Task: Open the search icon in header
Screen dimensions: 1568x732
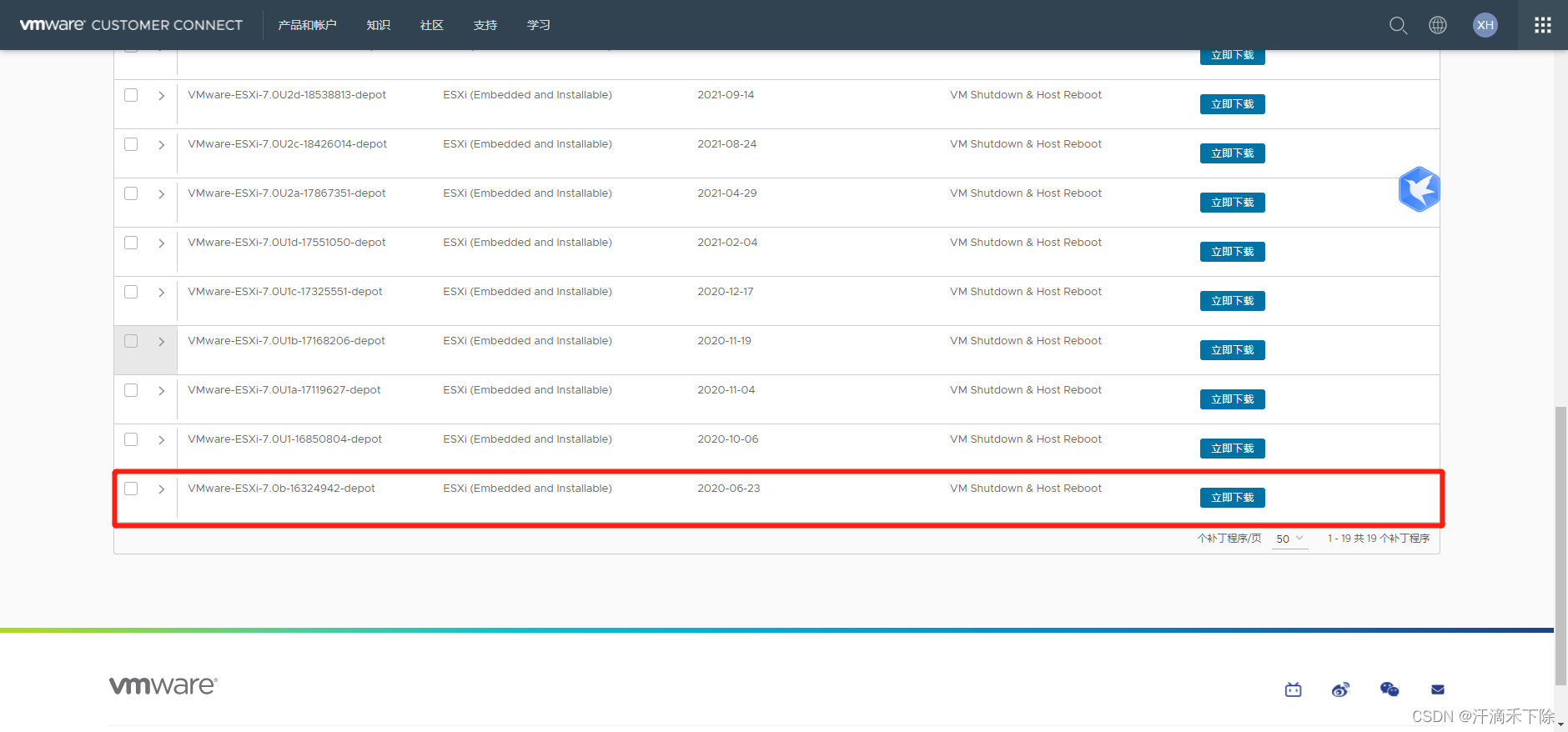Action: pos(1398,25)
